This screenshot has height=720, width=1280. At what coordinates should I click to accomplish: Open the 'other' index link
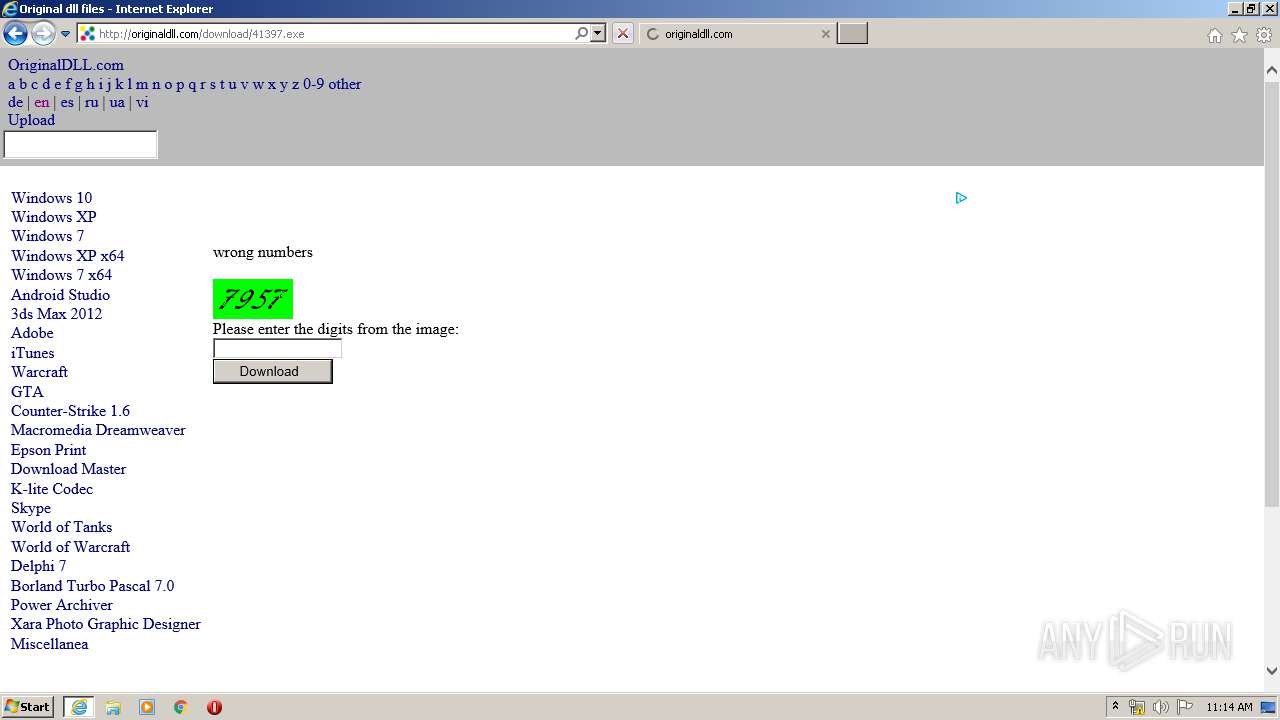tap(345, 84)
